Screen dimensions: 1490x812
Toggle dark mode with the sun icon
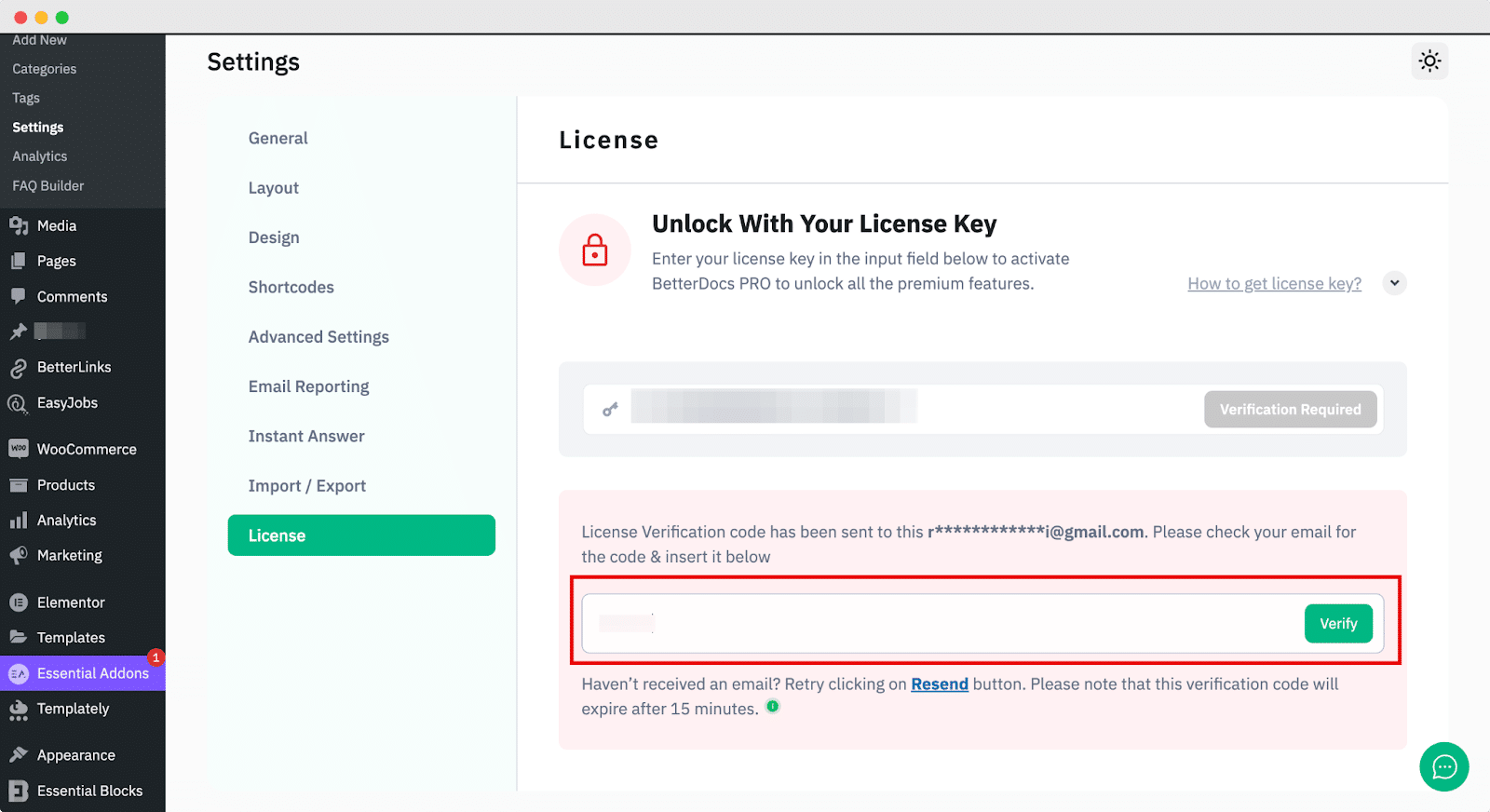coord(1429,61)
